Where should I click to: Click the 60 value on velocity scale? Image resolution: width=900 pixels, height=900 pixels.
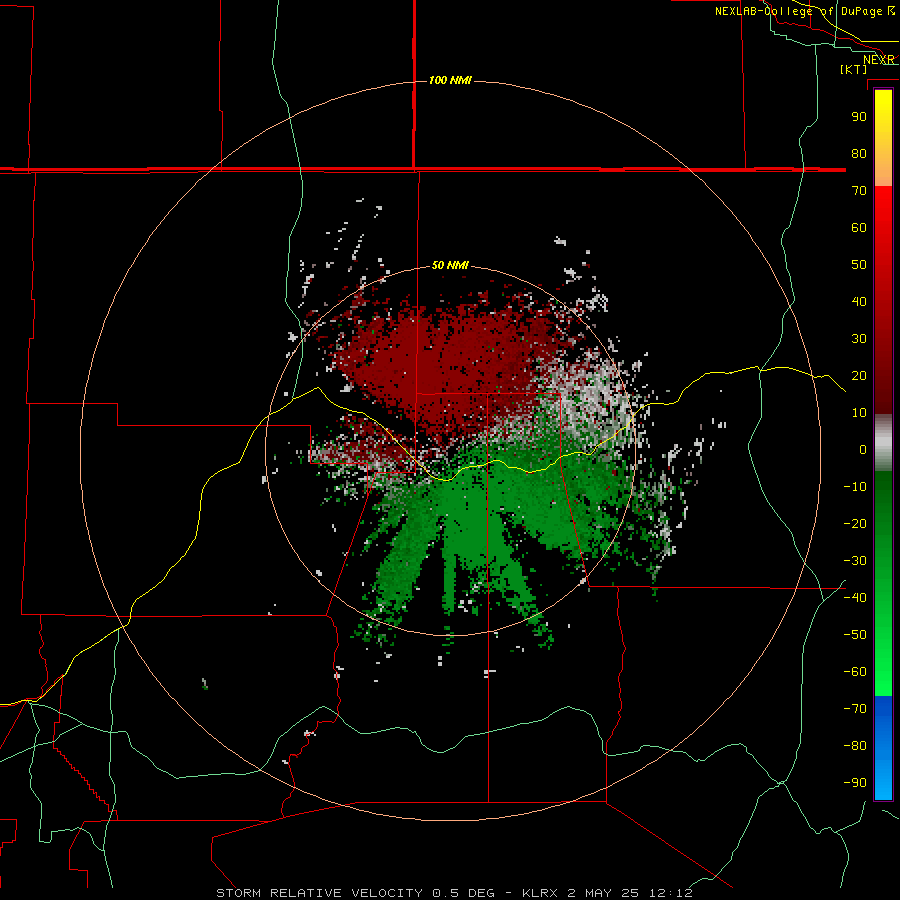pyautogui.click(x=859, y=228)
